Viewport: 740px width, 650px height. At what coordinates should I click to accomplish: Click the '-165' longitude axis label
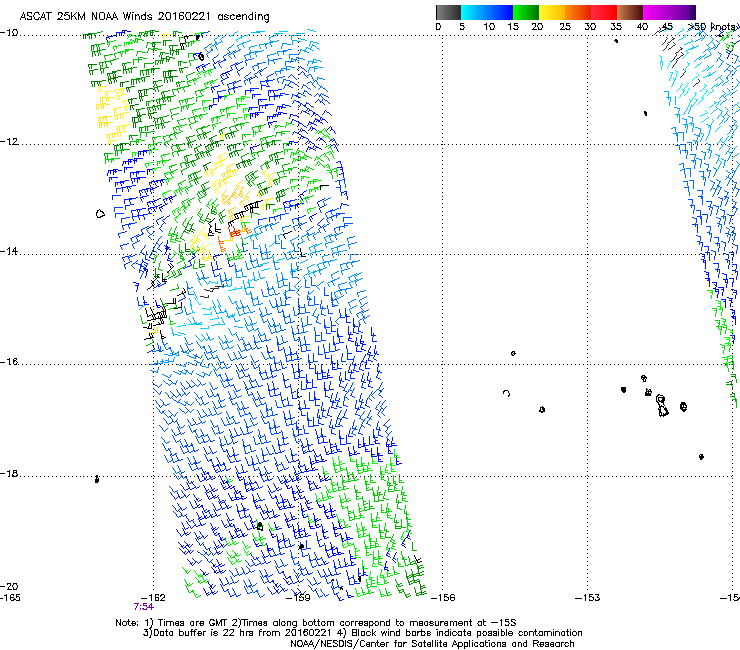coord(10,597)
